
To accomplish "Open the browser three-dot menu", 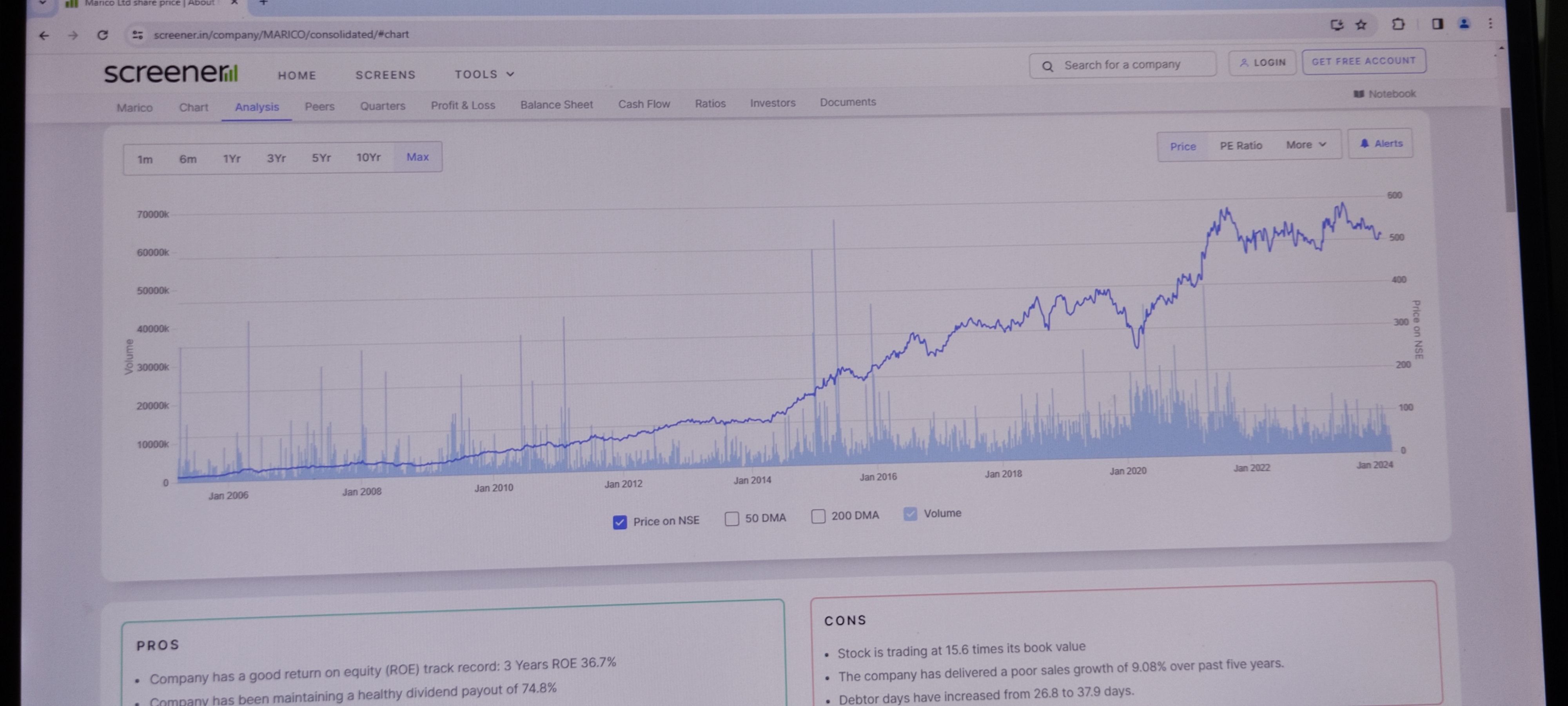I will tap(1490, 23).
